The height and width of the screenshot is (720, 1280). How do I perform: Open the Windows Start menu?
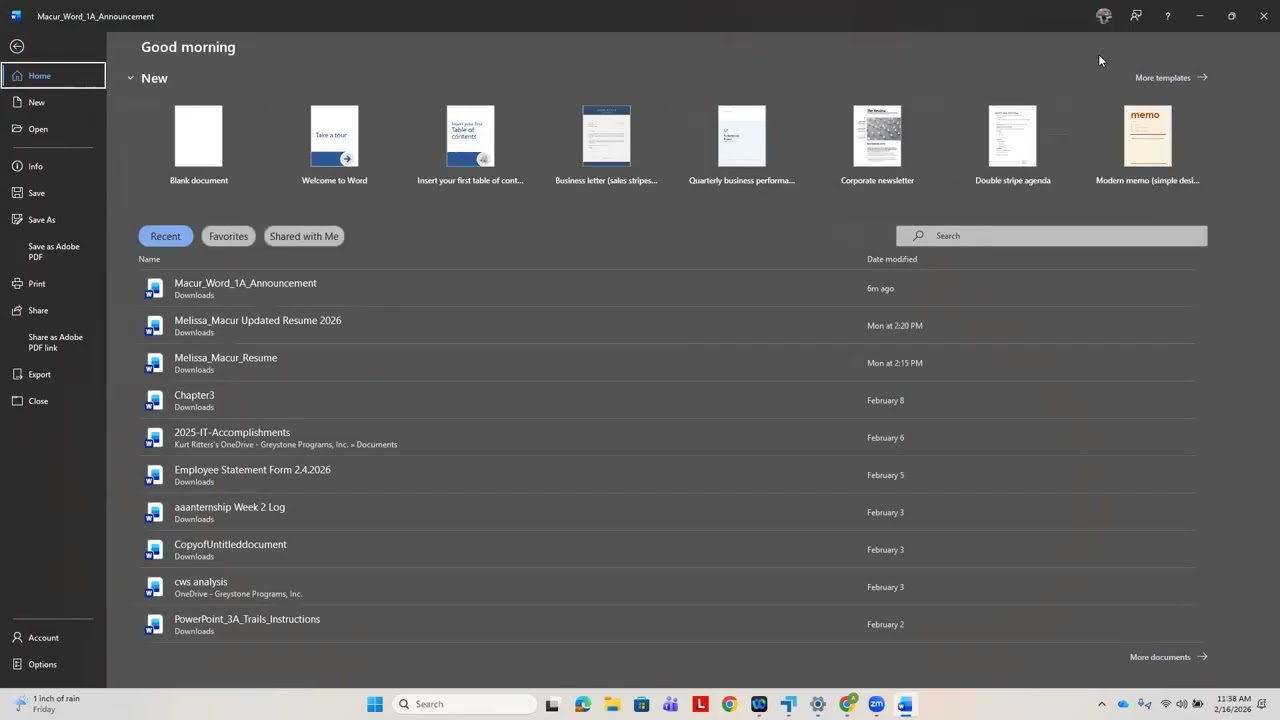tap(375, 704)
